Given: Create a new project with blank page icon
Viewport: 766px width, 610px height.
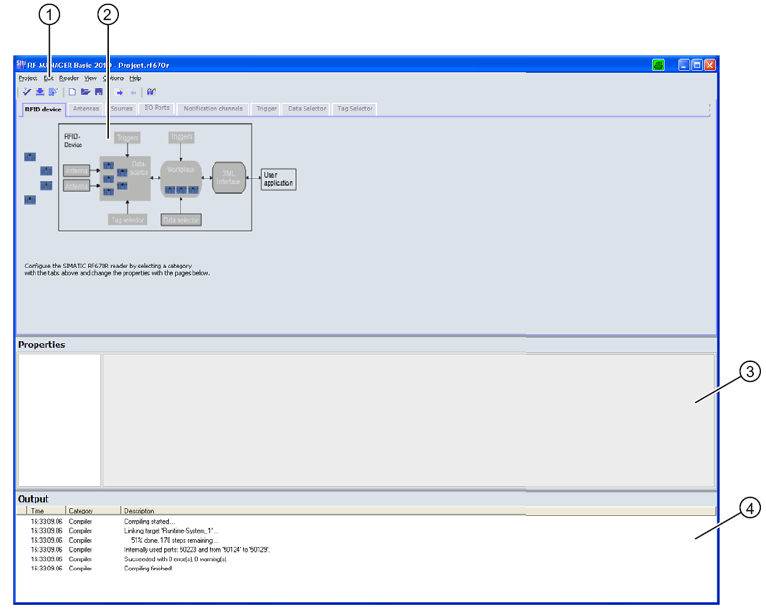Looking at the screenshot, I should [72, 92].
